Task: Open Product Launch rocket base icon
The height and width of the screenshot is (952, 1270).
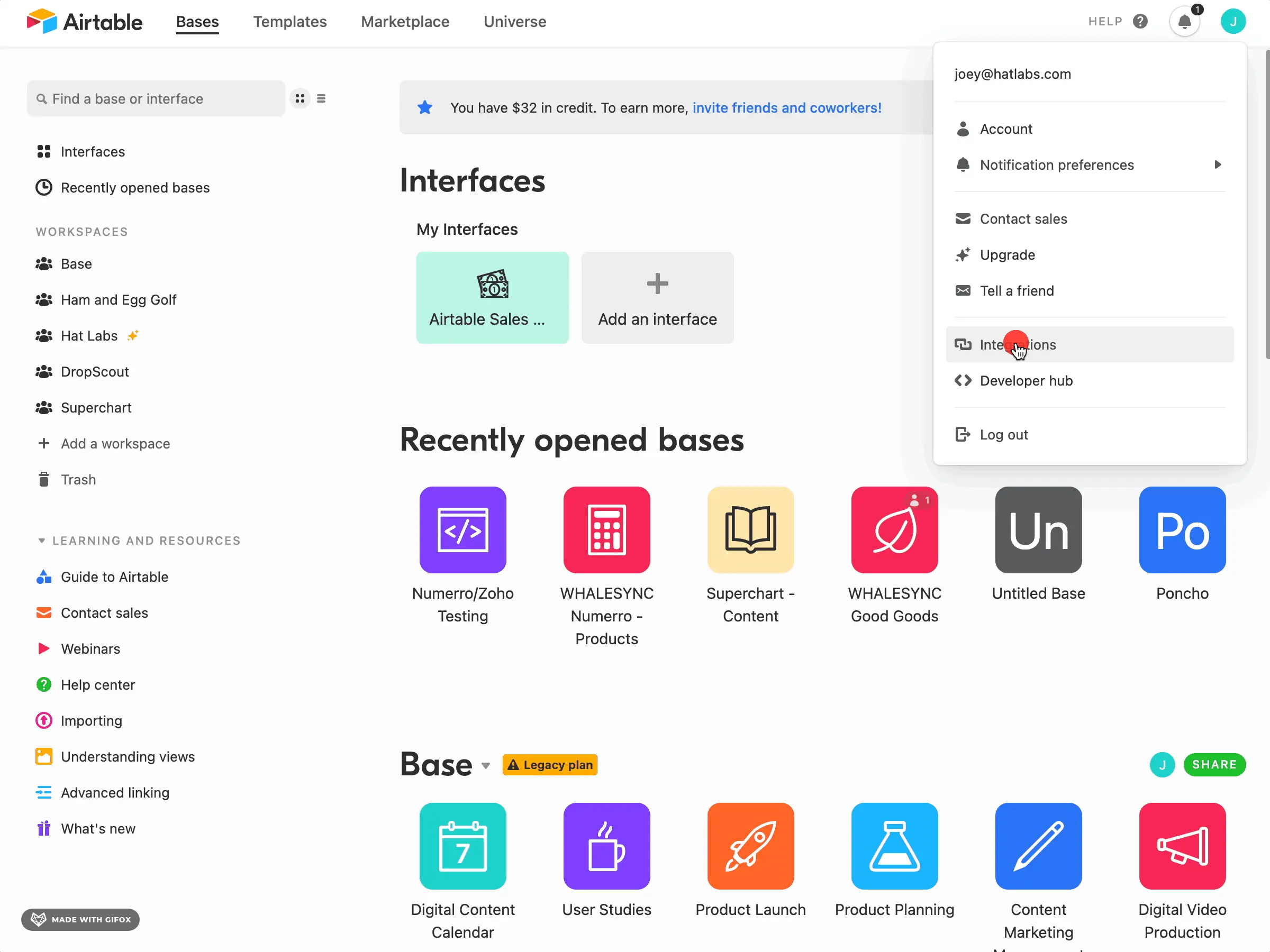Action: click(x=750, y=846)
